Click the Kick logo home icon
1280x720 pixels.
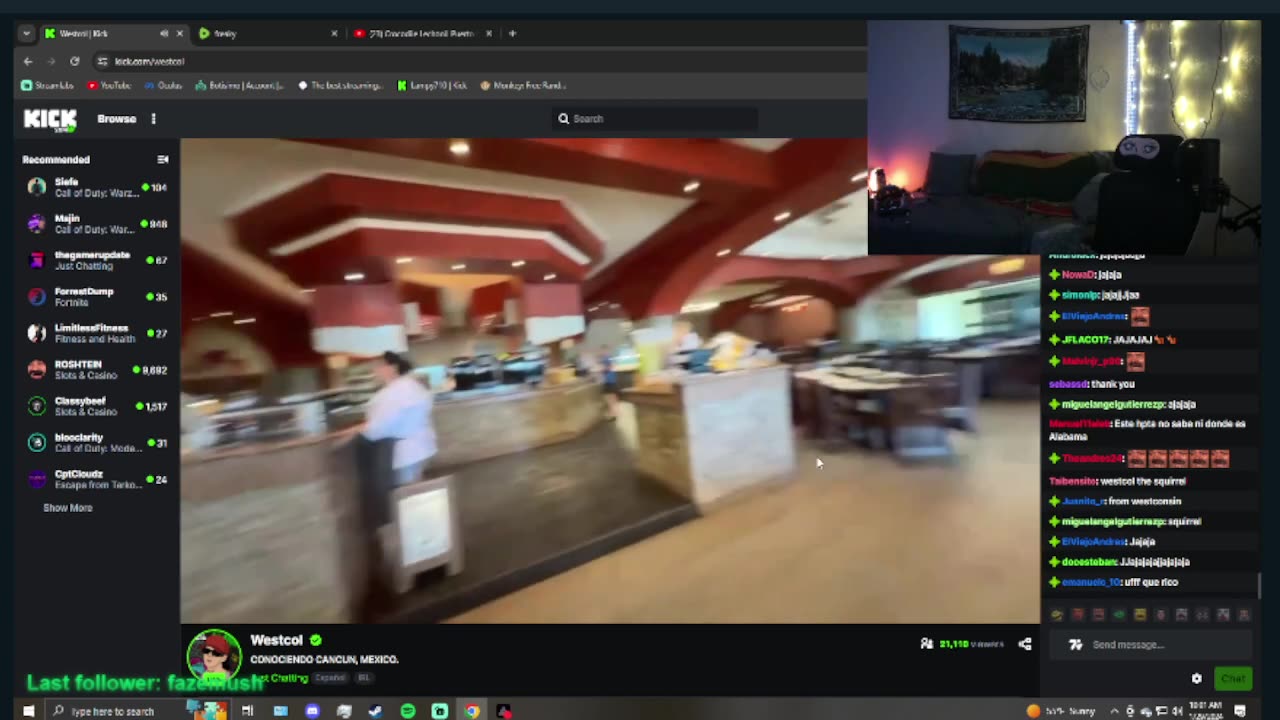coord(50,119)
